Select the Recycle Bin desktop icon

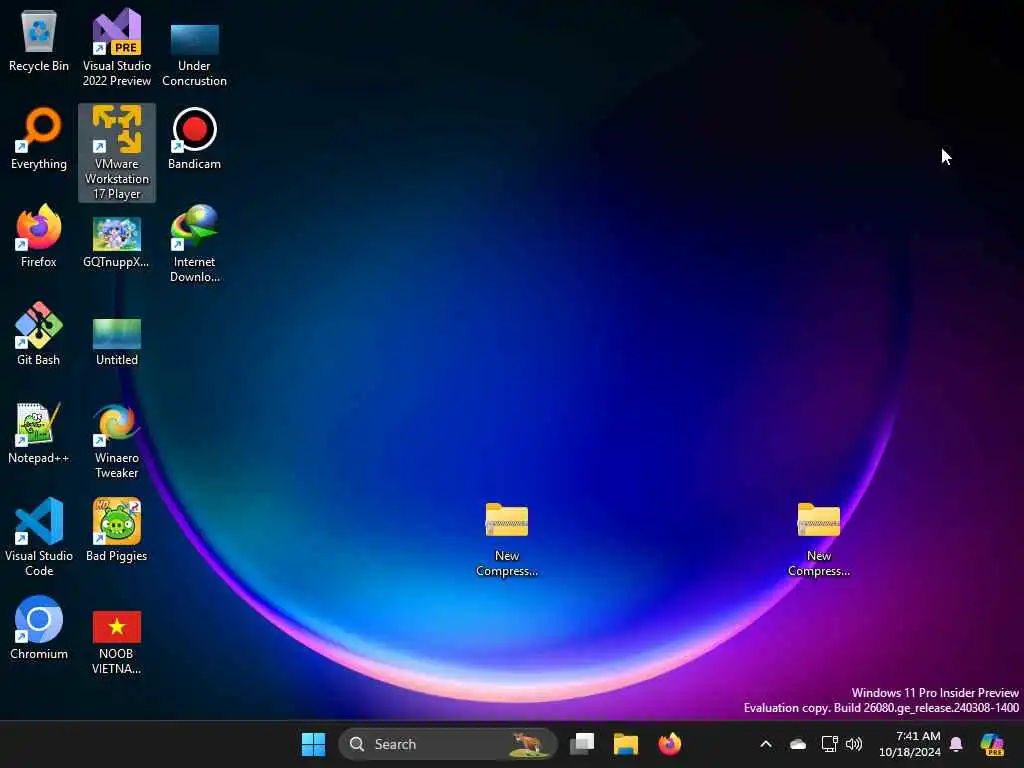tap(39, 42)
